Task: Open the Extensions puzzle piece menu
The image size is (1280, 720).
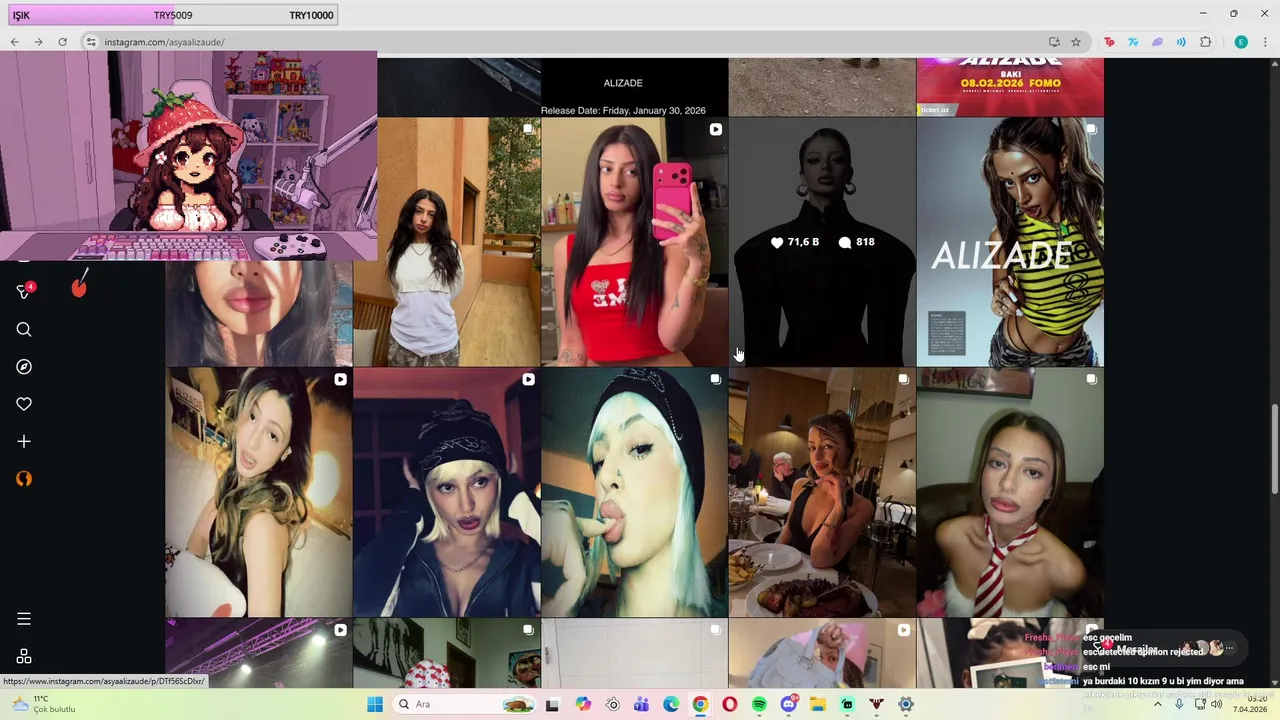Action: click(x=1205, y=42)
